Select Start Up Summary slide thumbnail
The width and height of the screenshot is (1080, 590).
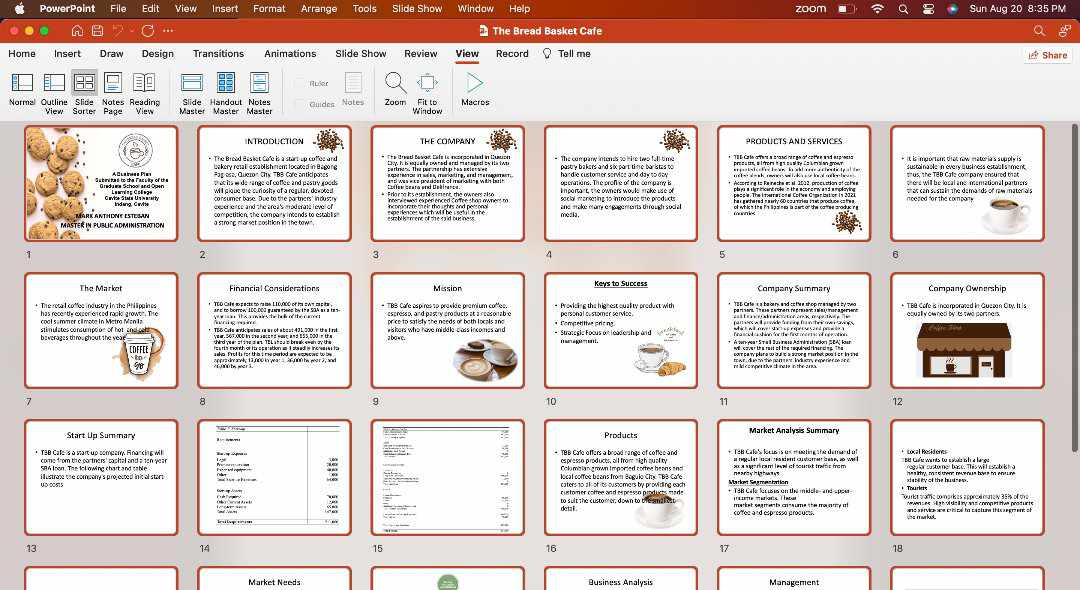(x=101, y=477)
